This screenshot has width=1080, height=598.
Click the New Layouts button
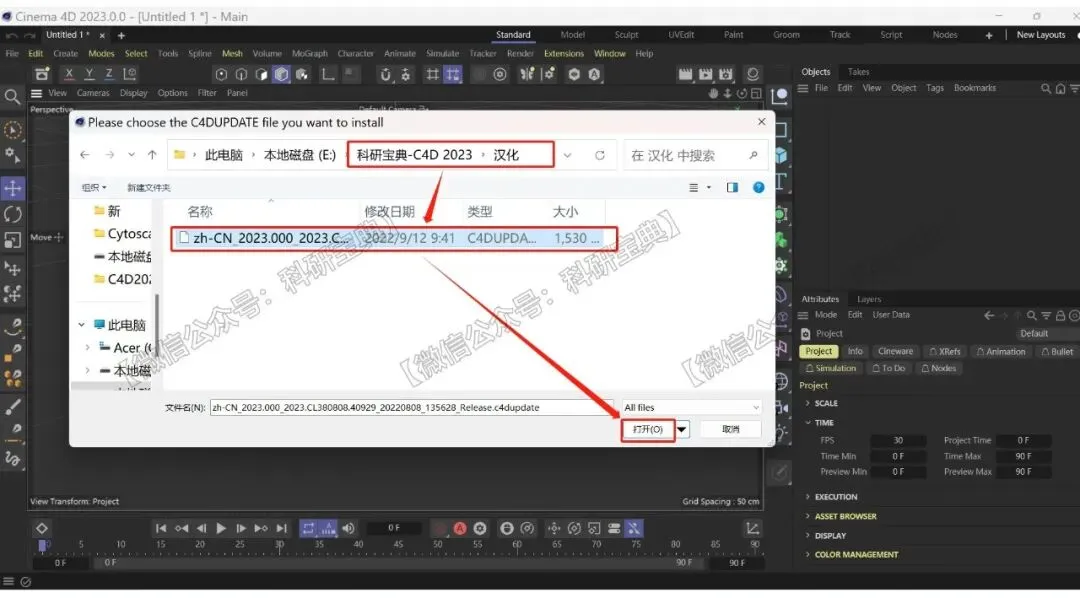click(1041, 35)
